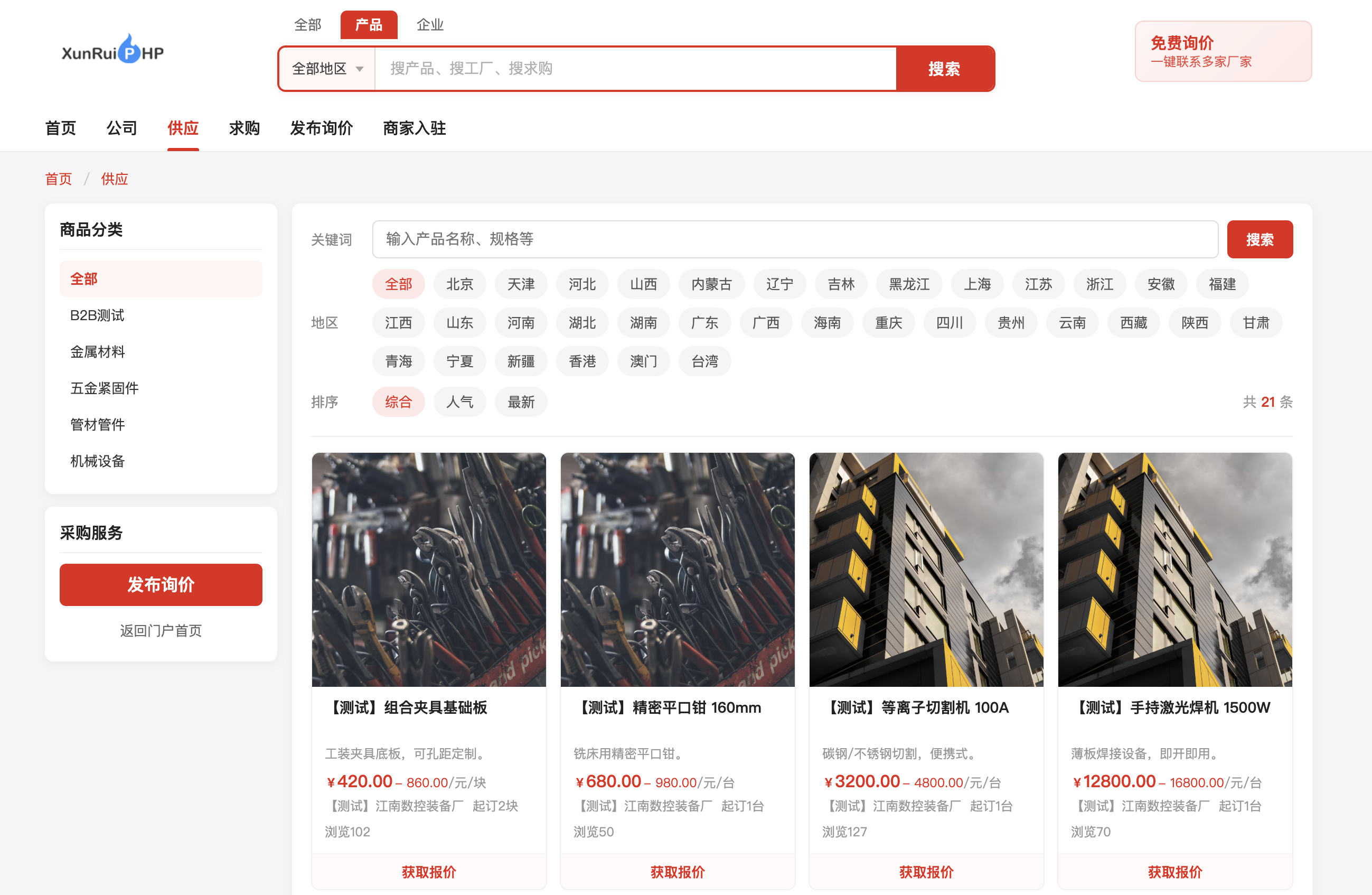
Task: Go to 求购 in navigation bar
Action: 245,128
